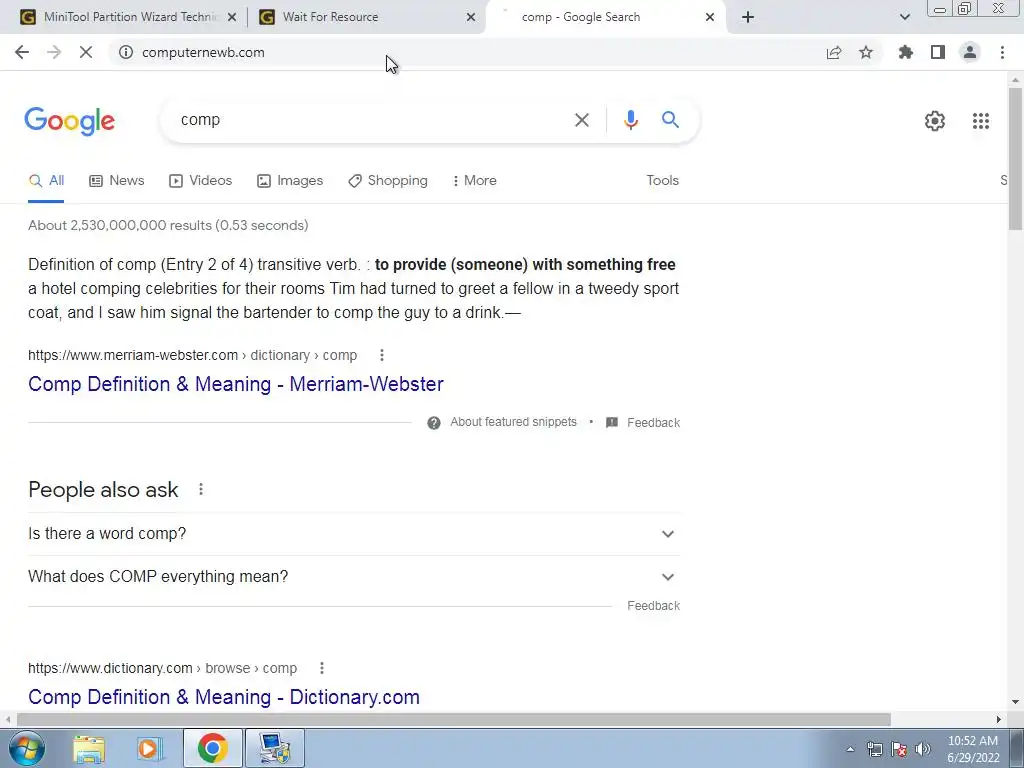Click Chrome icon on taskbar
This screenshot has height=768, width=1024.
click(212, 748)
